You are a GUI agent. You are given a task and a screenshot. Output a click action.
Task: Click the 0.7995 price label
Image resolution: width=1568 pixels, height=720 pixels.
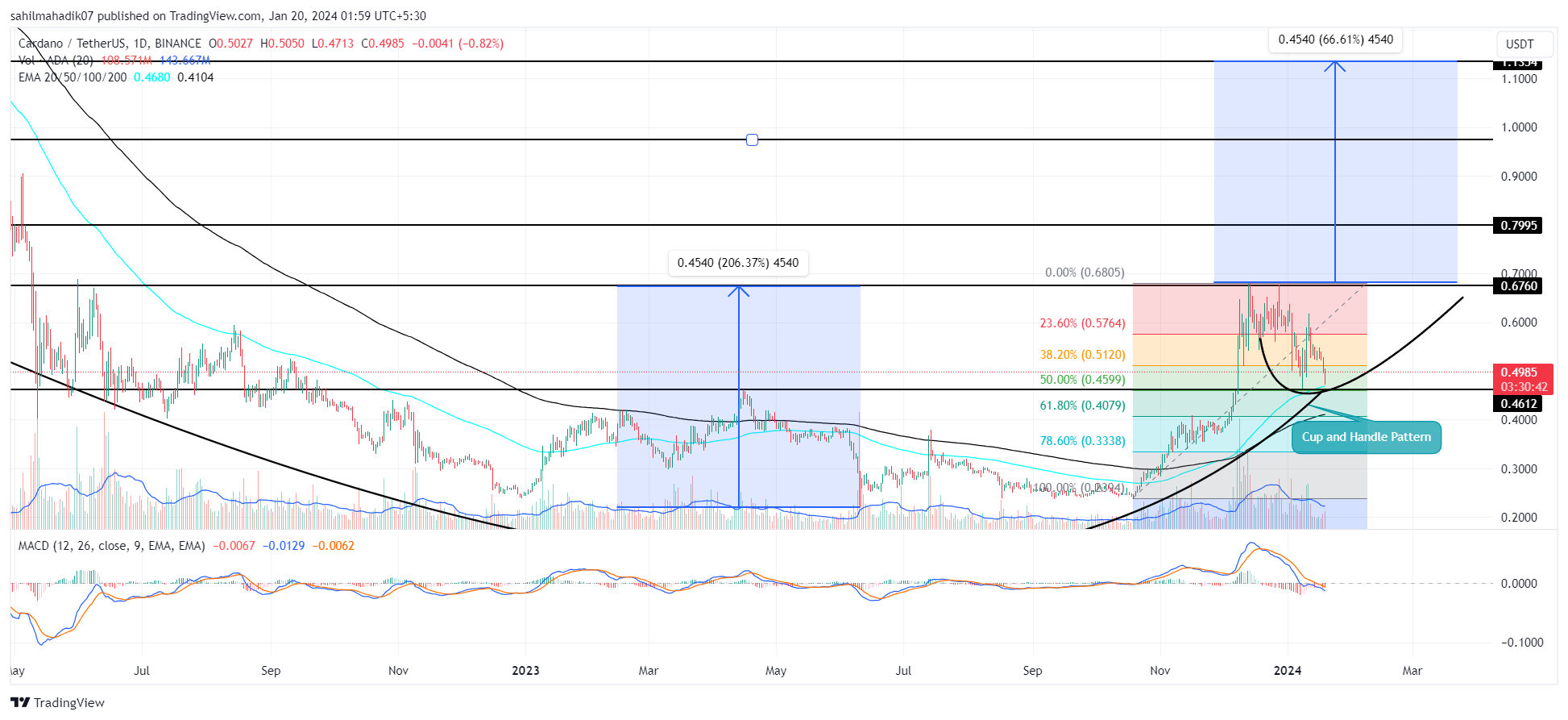click(x=1518, y=225)
